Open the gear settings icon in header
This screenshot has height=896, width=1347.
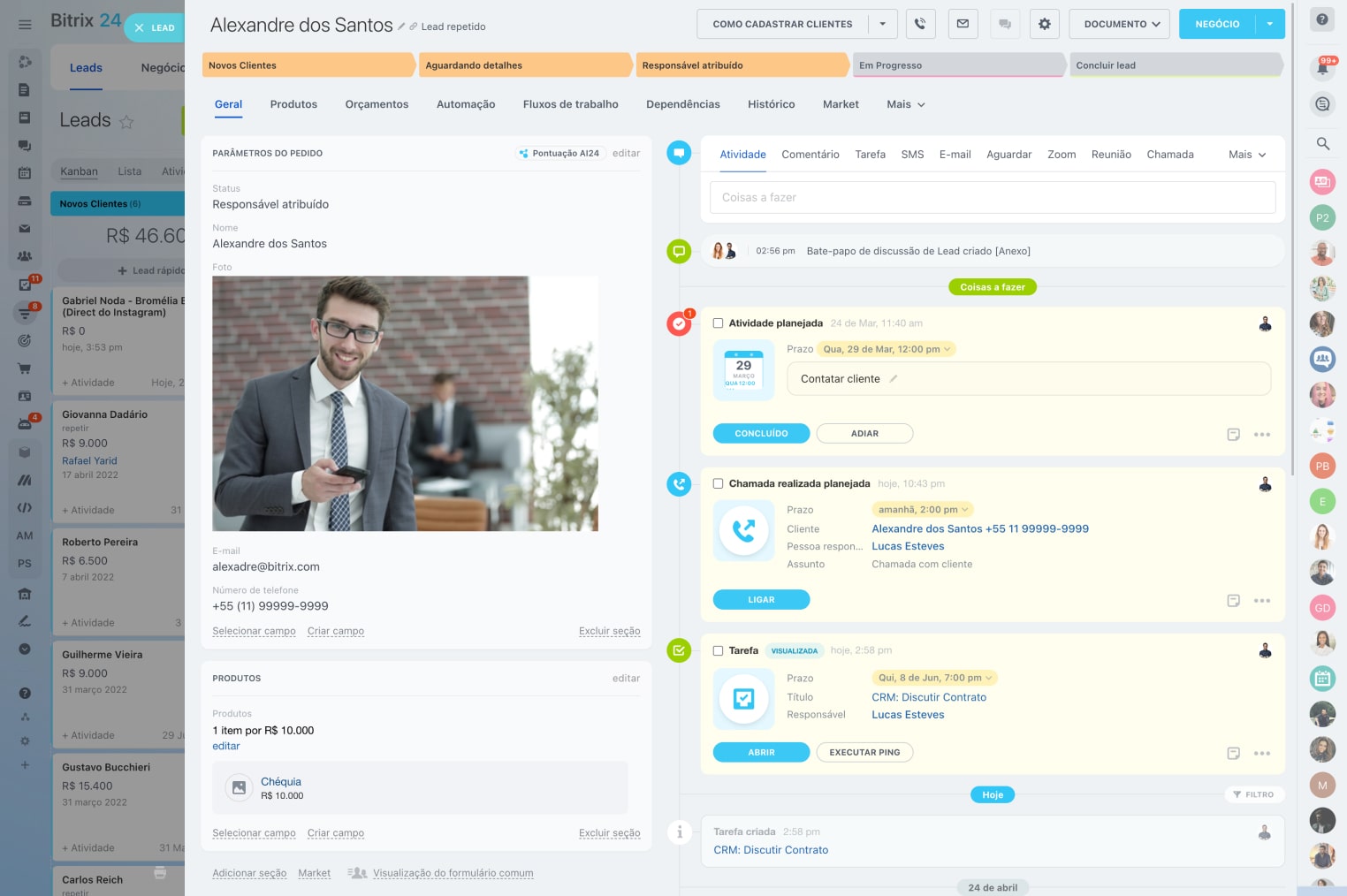click(1044, 24)
